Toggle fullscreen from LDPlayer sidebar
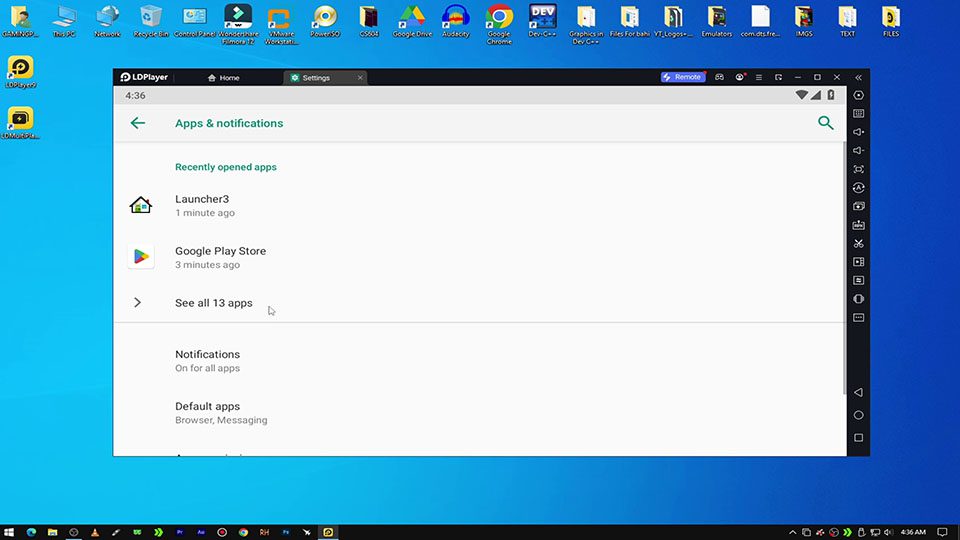Image resolution: width=960 pixels, height=540 pixels. (x=858, y=169)
